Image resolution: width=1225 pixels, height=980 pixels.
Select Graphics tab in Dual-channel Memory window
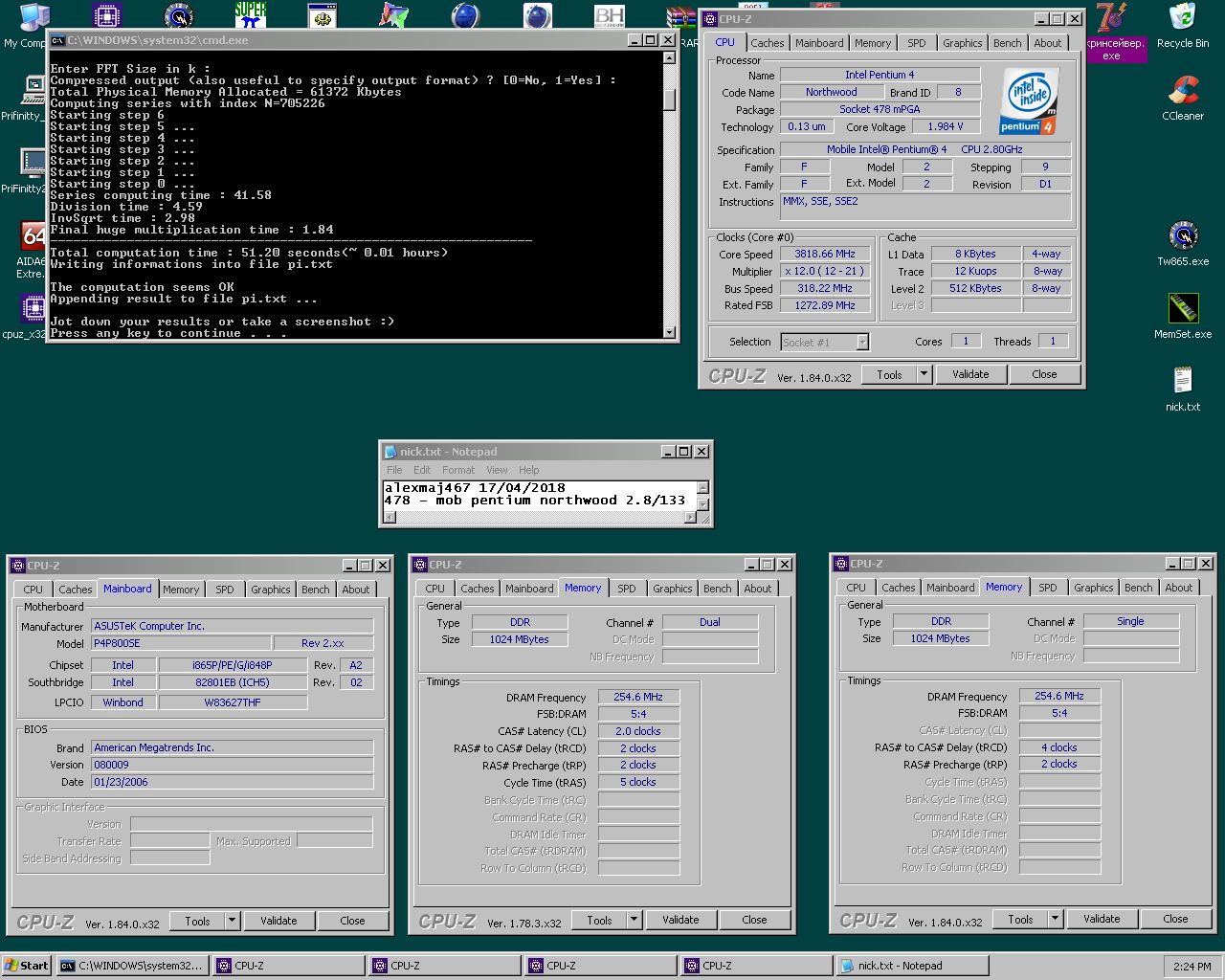pyautogui.click(x=672, y=589)
